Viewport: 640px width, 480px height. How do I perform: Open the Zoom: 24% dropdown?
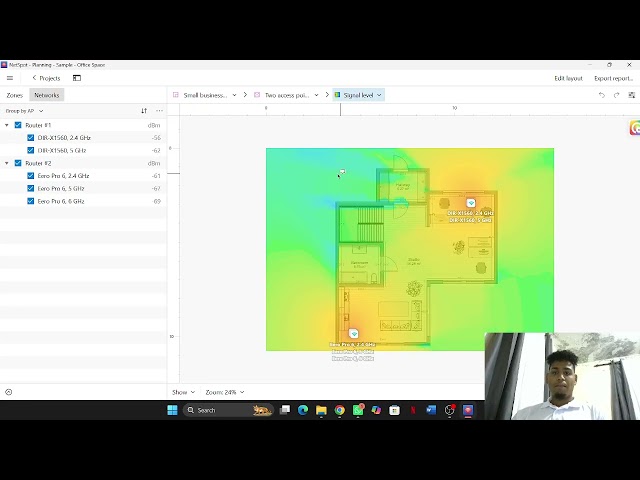(225, 392)
